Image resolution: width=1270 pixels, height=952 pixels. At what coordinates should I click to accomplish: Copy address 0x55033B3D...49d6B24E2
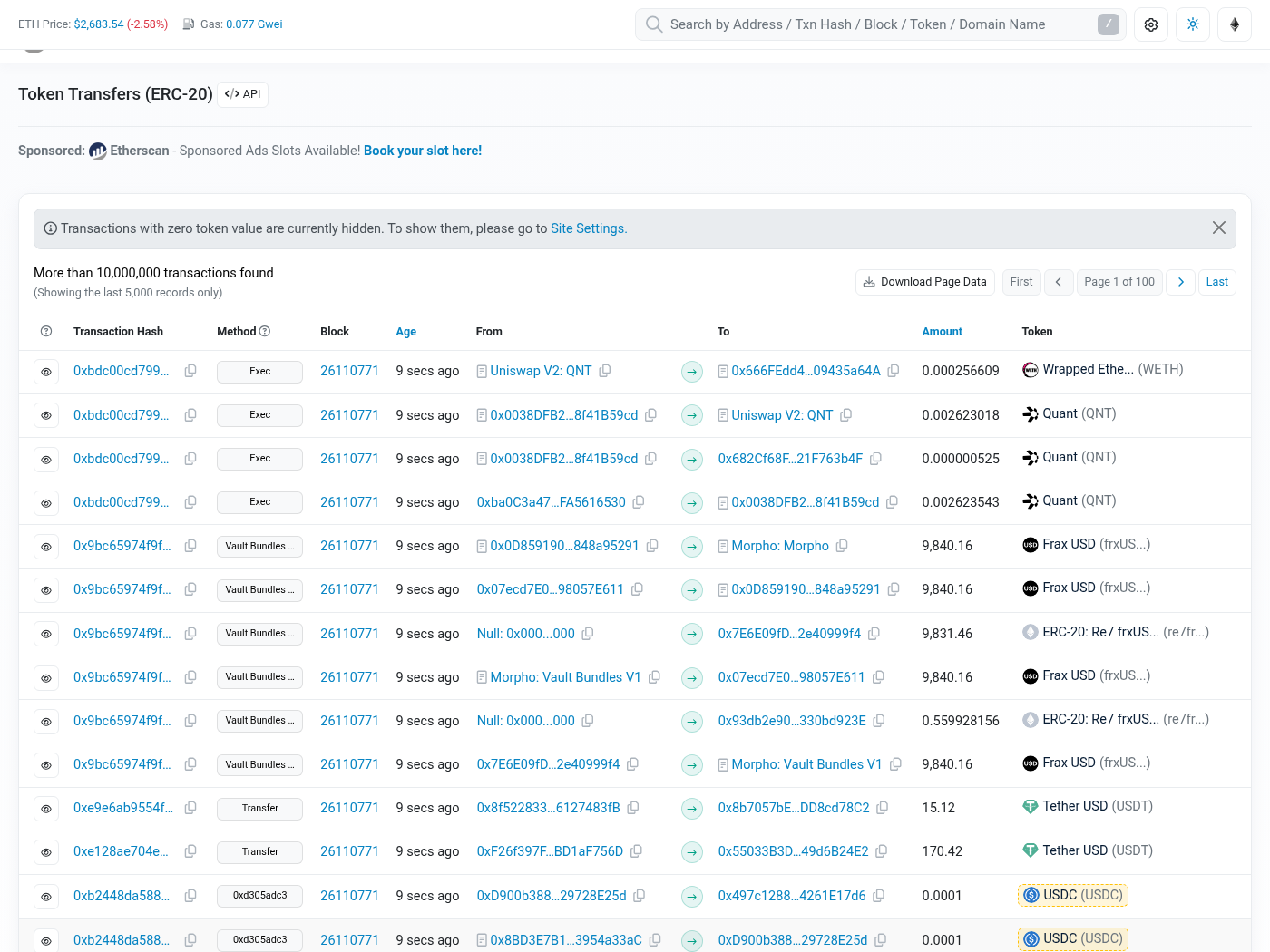pyautogui.click(x=881, y=851)
